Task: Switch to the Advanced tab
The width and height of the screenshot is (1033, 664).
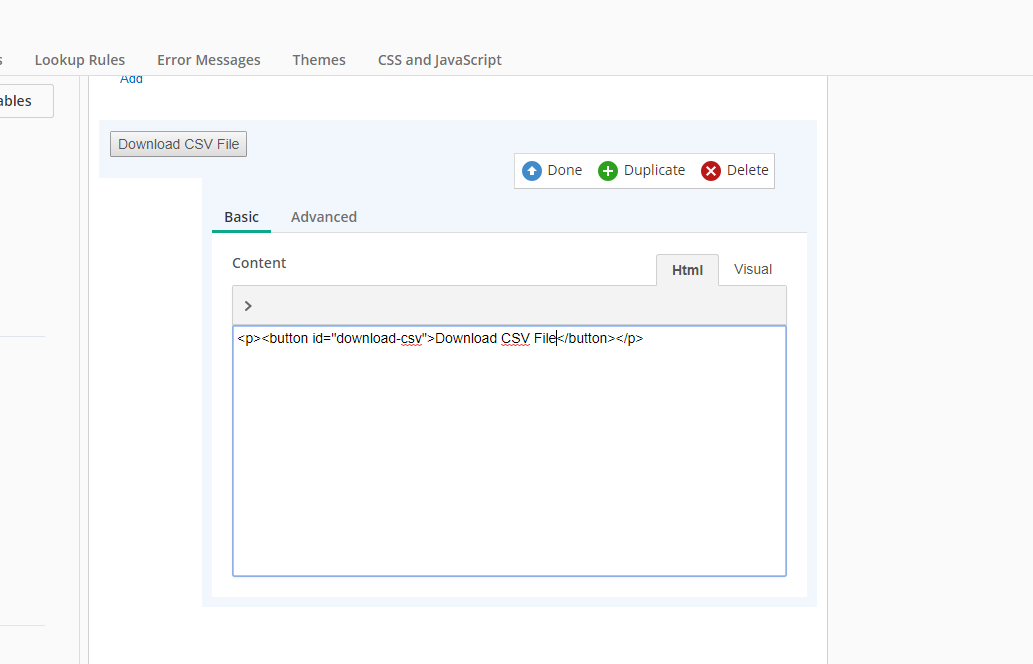Action: coord(323,217)
